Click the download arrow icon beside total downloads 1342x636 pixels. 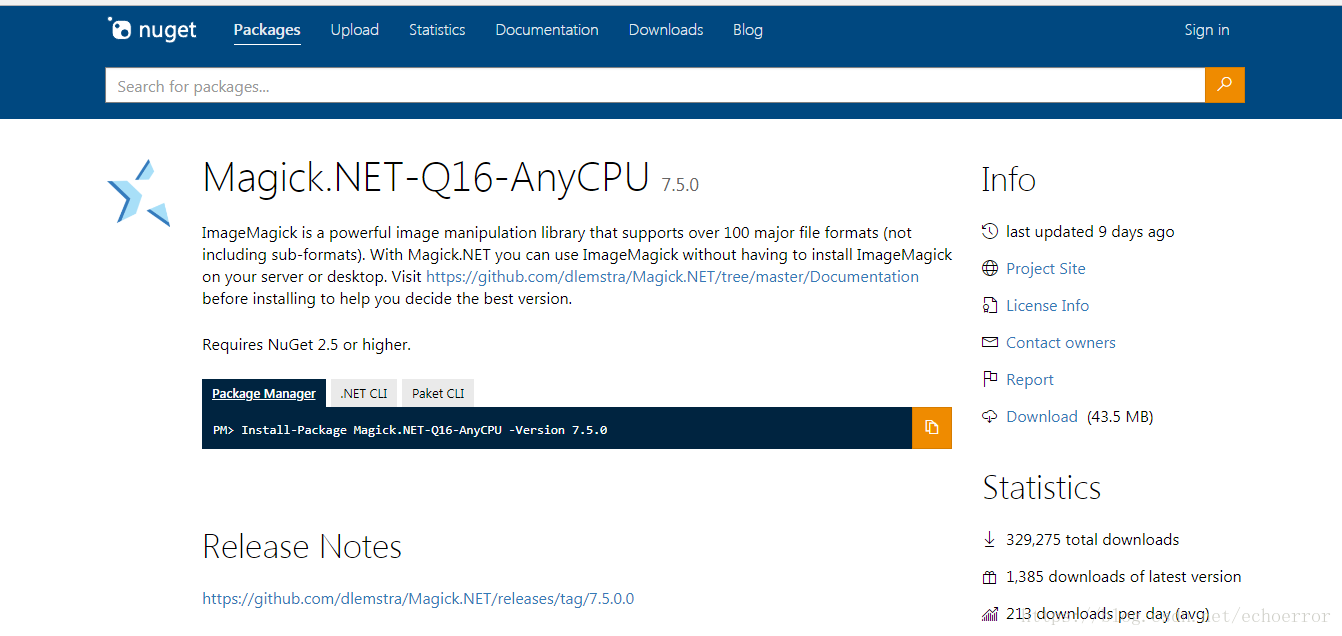(x=990, y=539)
